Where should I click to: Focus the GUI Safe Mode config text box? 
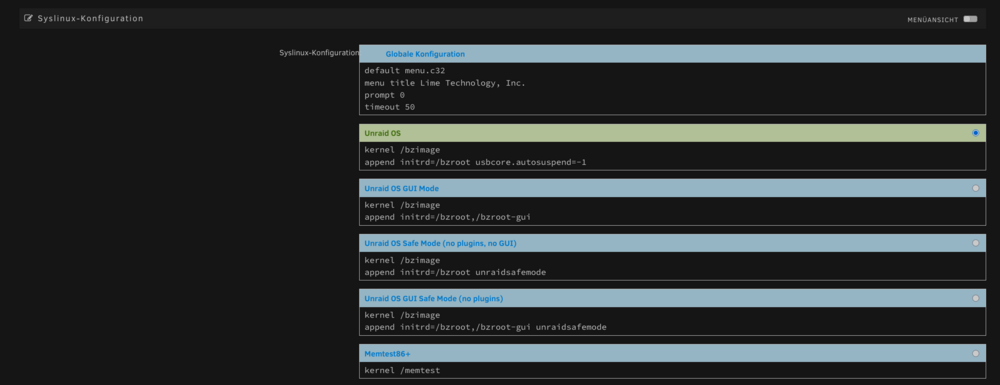click(672, 321)
